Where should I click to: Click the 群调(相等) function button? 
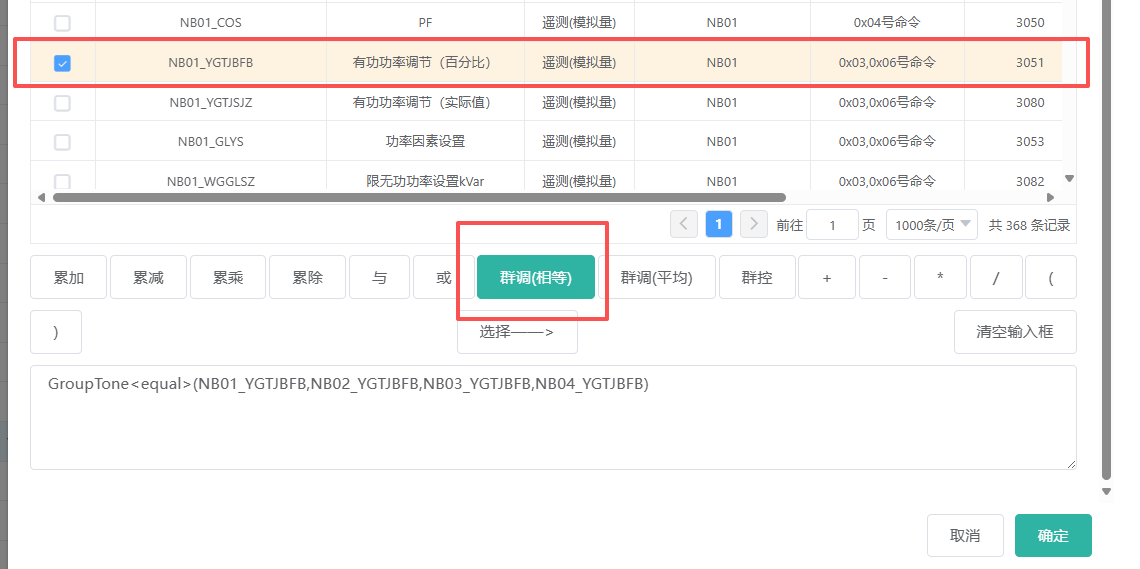pos(536,278)
